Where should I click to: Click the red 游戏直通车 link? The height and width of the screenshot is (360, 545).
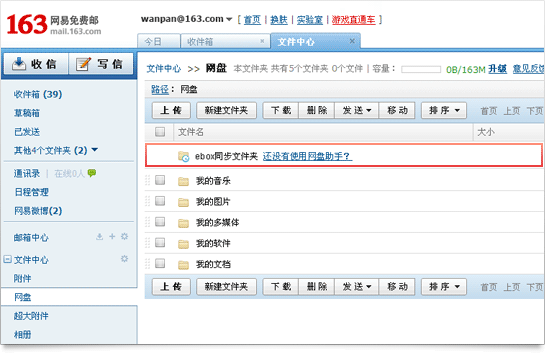tap(353, 20)
